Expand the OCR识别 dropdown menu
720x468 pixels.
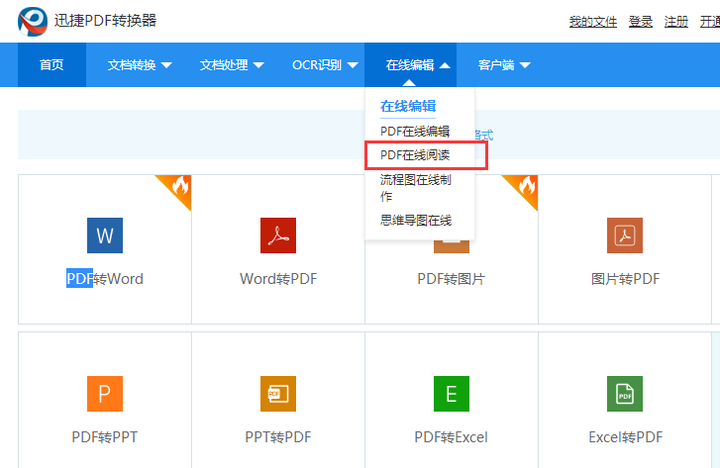tap(325, 65)
